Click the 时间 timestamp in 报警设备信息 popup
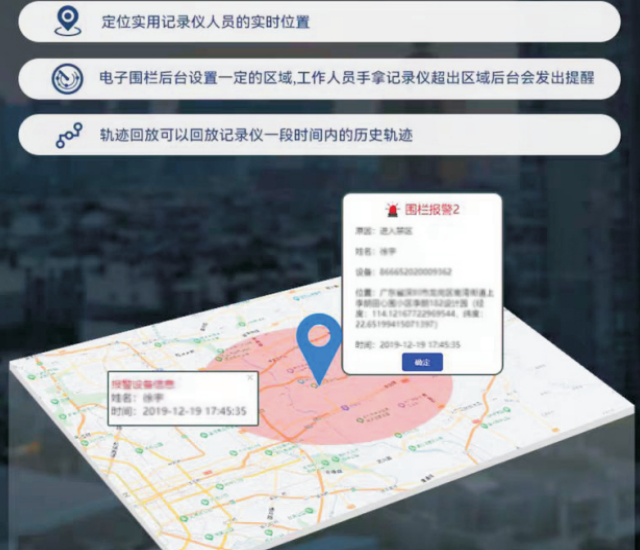Screen dimensions: 640x550 (x=177, y=411)
